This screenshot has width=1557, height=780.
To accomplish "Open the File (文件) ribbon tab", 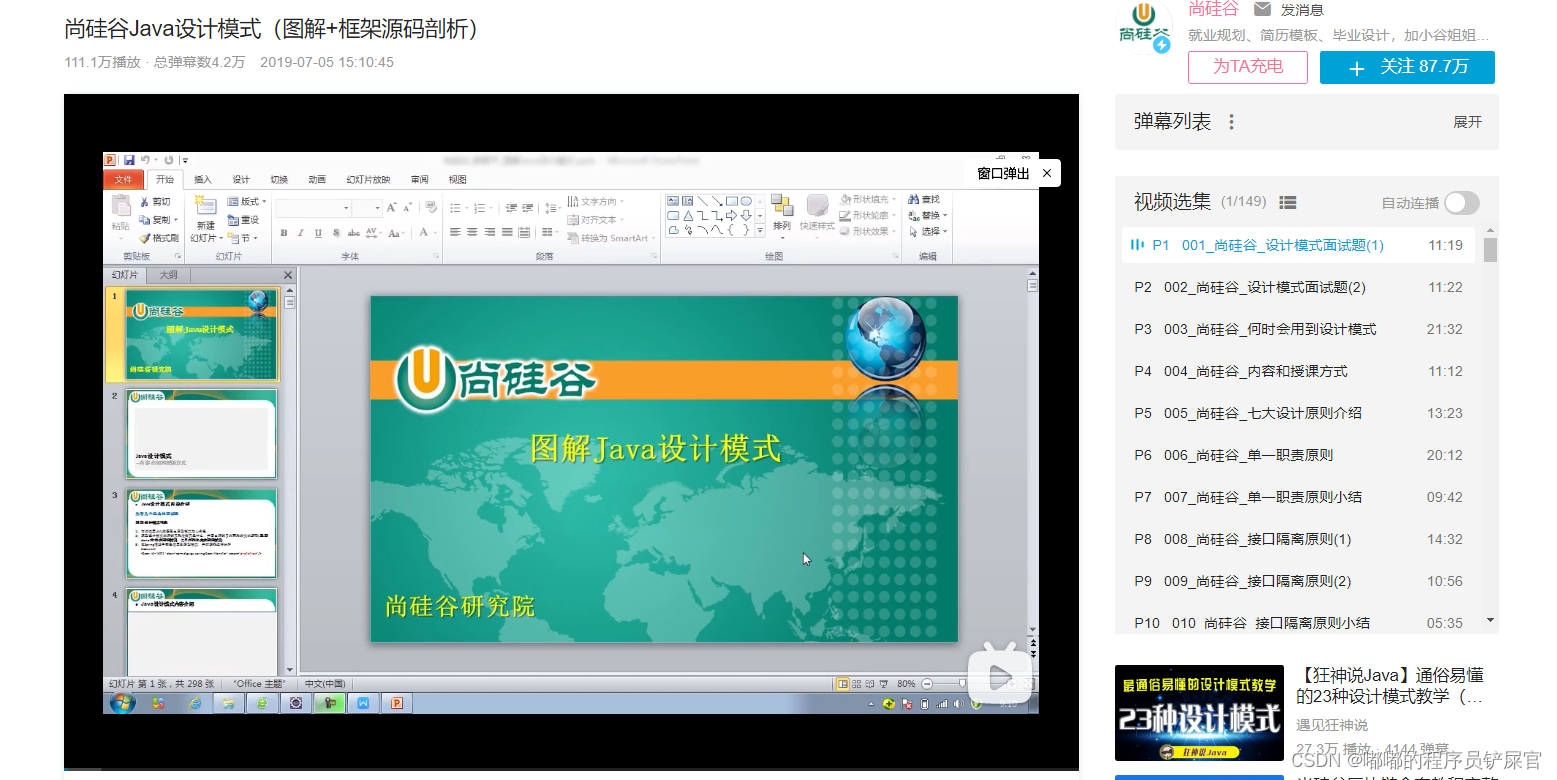I will point(123,179).
